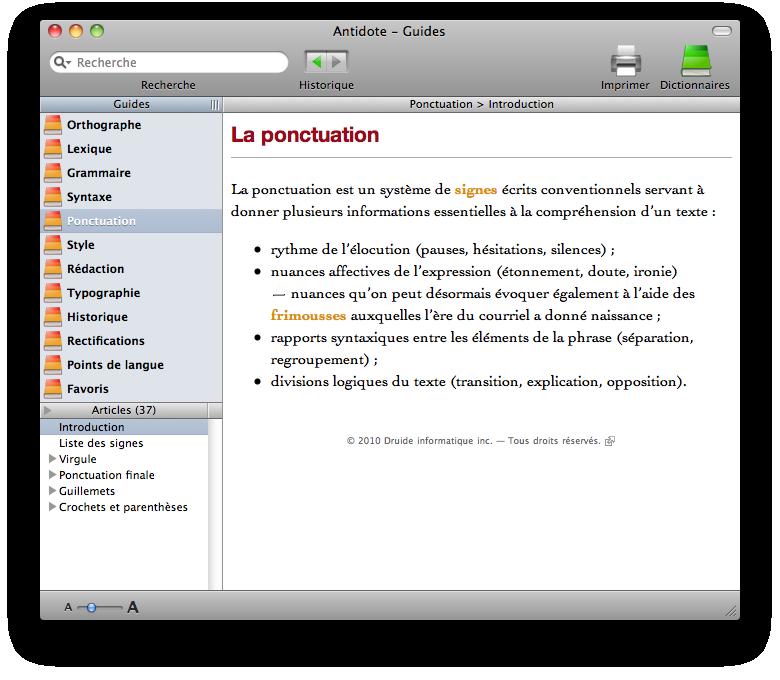Expand the Virgule articles
Image resolution: width=780 pixels, height=680 pixels.
(52, 459)
